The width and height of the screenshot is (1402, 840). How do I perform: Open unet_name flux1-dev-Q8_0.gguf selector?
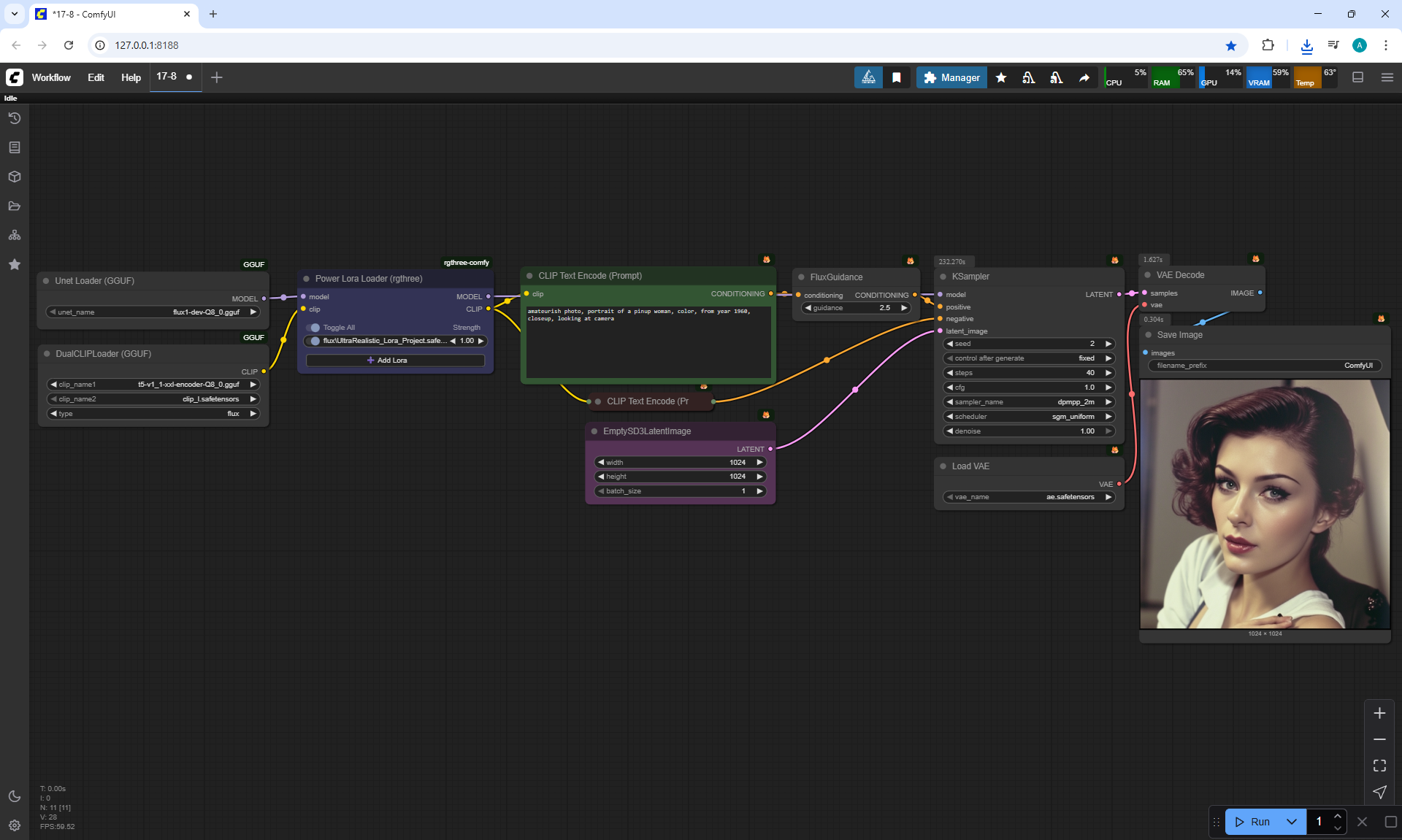153,312
